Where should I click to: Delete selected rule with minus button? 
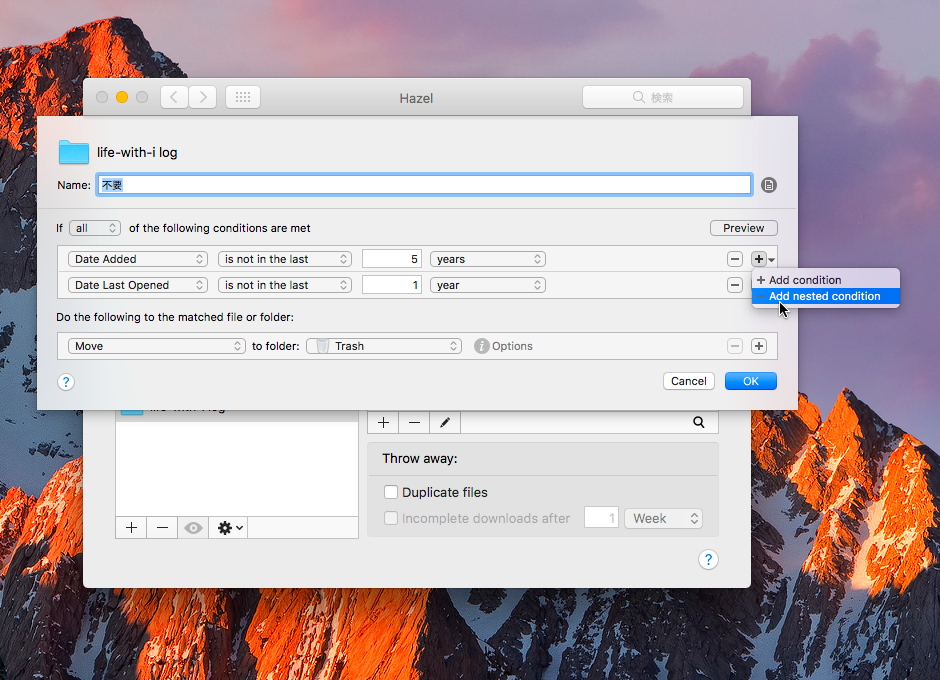(414, 422)
